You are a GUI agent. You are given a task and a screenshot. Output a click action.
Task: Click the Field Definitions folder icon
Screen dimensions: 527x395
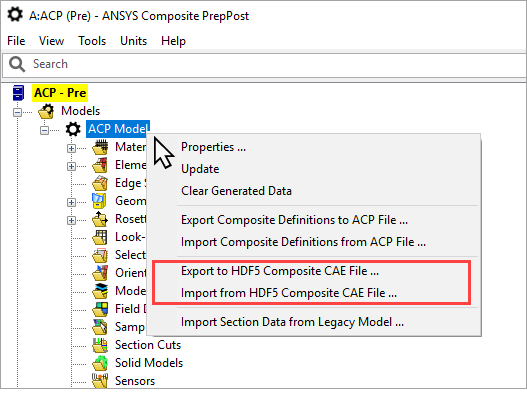100,309
